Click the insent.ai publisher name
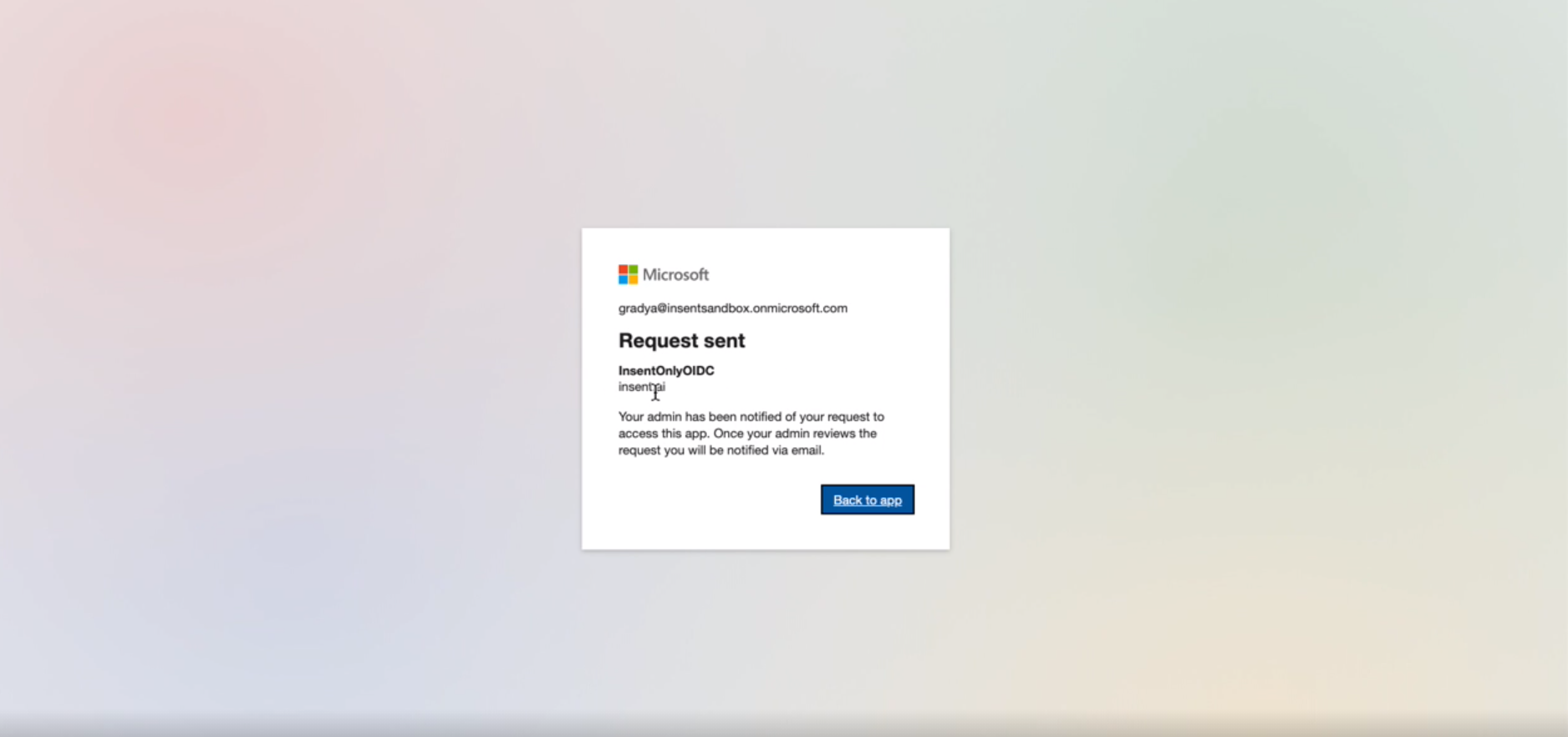This screenshot has width=1568, height=737. [x=642, y=387]
